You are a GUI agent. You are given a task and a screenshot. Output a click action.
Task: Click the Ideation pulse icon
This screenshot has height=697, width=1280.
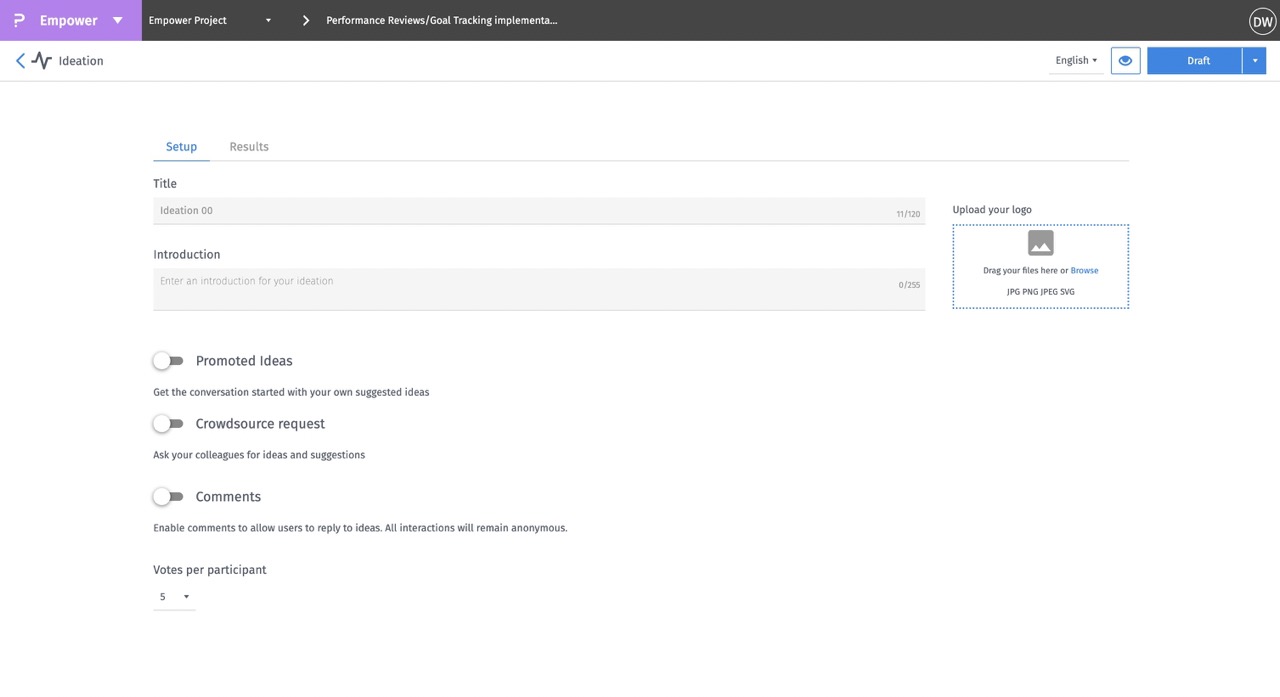coord(41,61)
